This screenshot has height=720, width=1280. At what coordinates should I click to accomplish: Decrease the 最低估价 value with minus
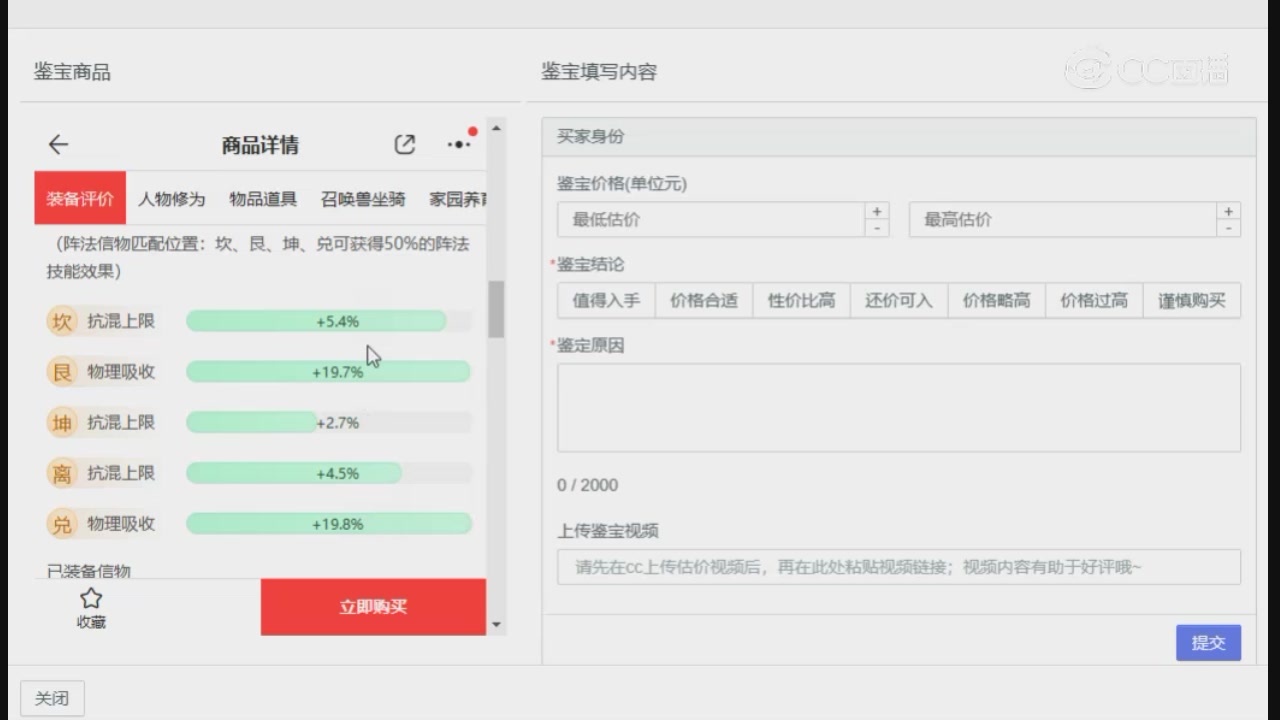(x=877, y=228)
